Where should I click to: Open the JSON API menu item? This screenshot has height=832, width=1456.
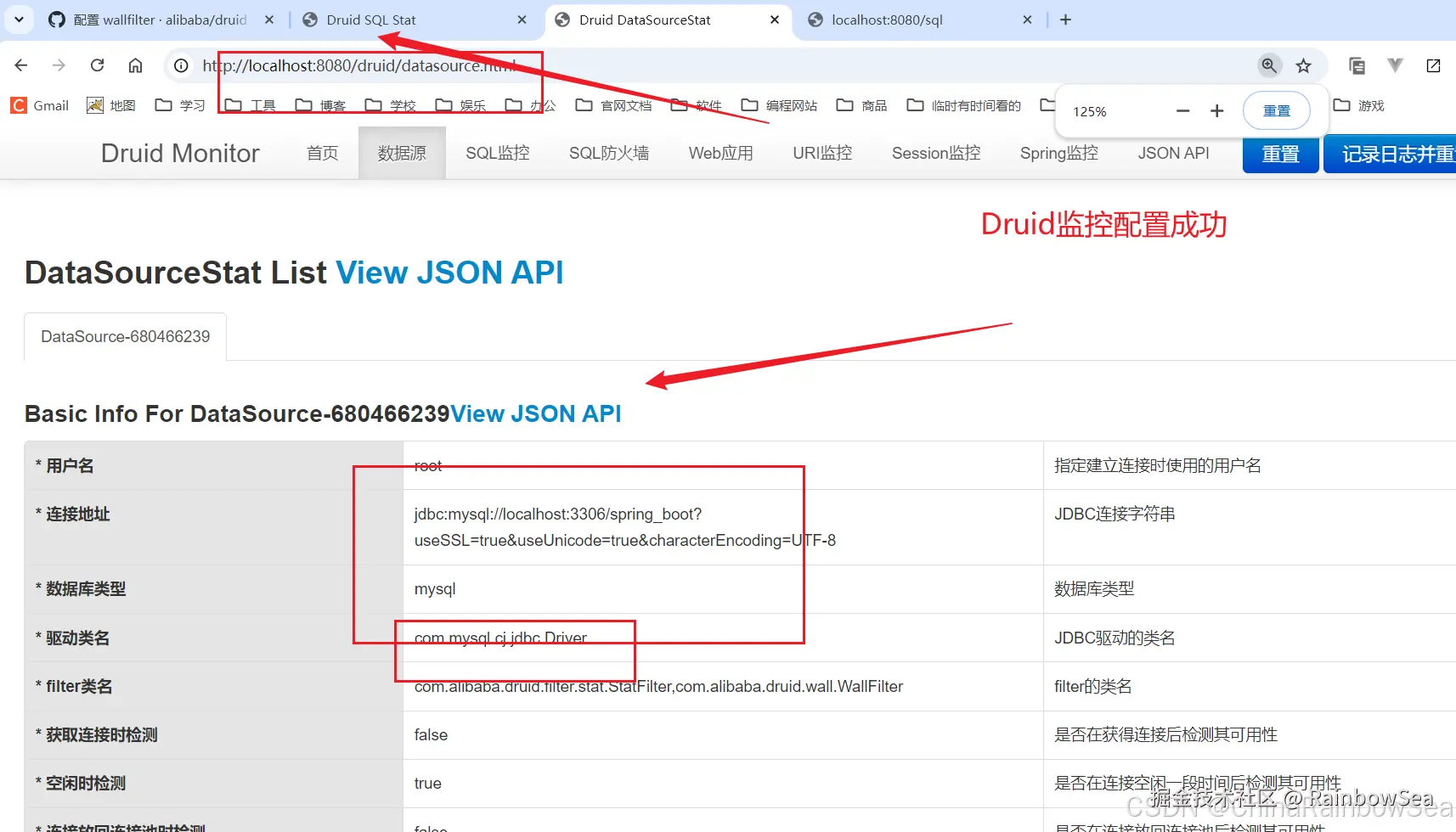[x=1174, y=153]
